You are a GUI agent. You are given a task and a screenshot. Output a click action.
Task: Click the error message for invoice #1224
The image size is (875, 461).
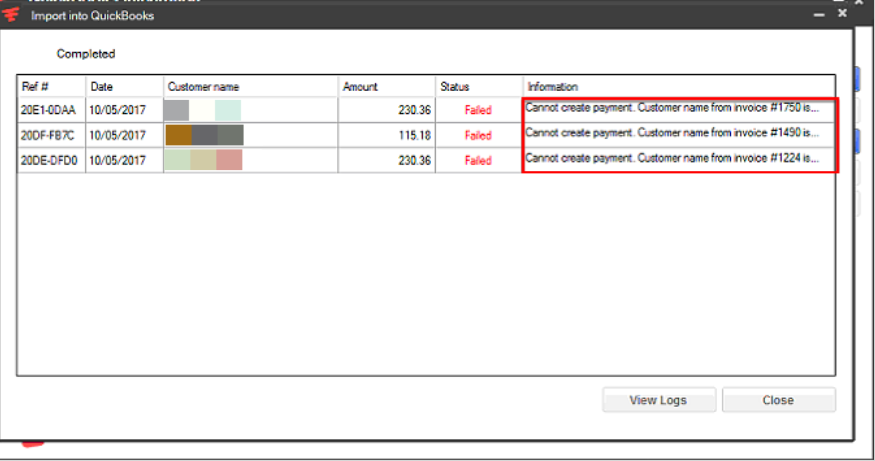click(x=672, y=158)
